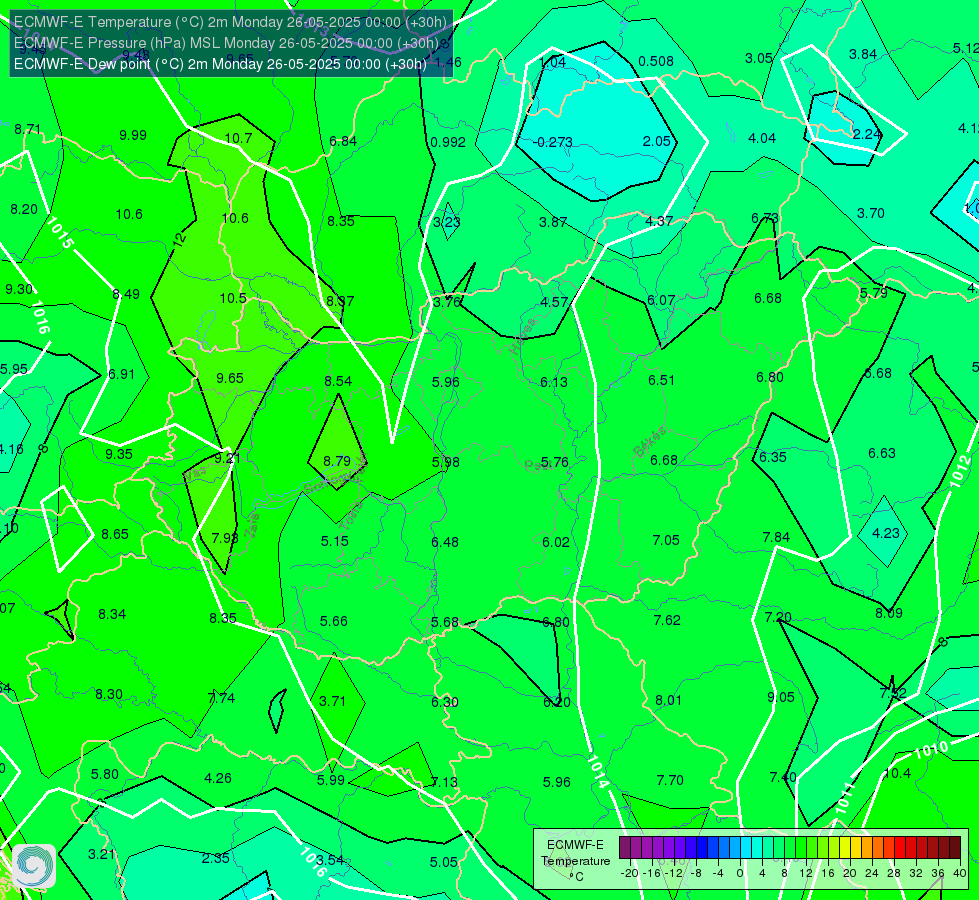
Task: Click the temperature value 10.5
Action: (x=233, y=298)
